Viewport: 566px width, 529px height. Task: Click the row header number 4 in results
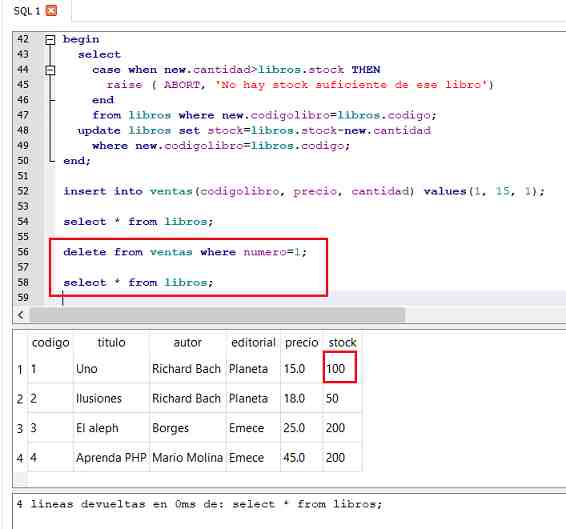pos(20,458)
